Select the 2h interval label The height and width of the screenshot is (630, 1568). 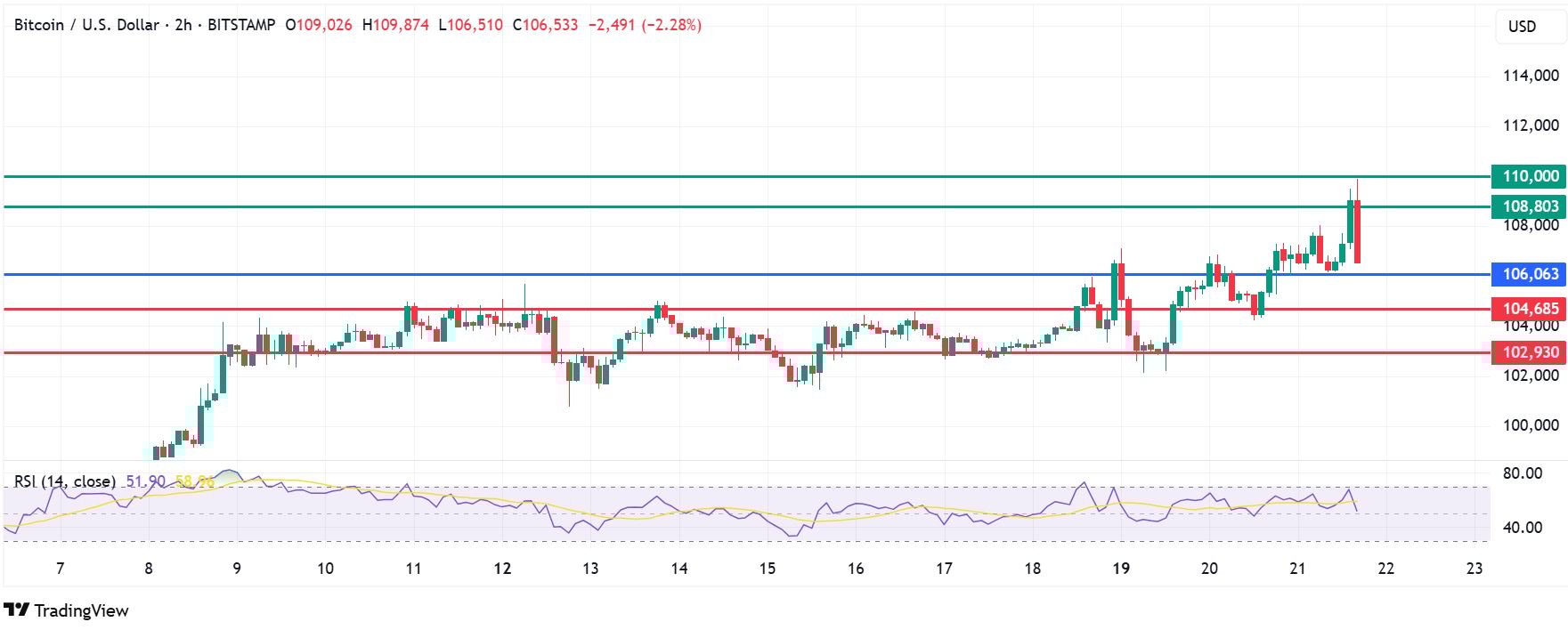pos(183,25)
